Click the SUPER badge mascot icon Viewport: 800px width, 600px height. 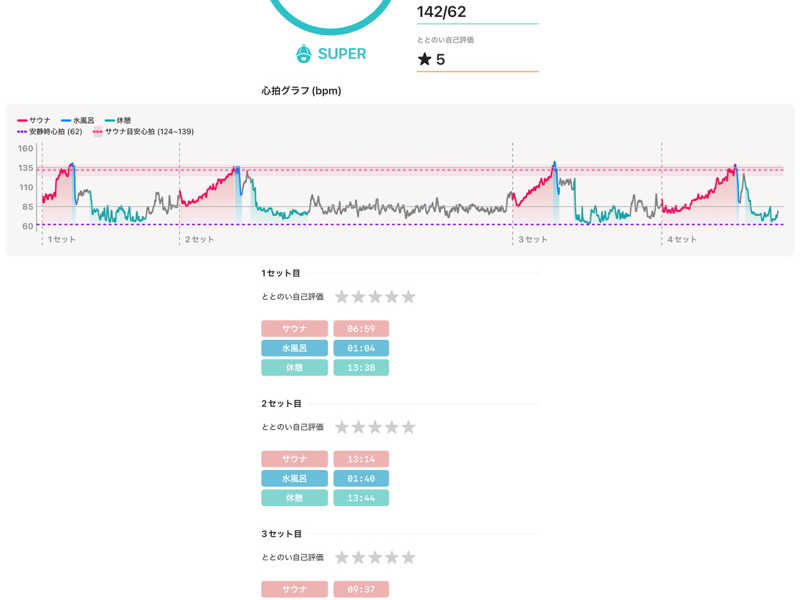(304, 54)
